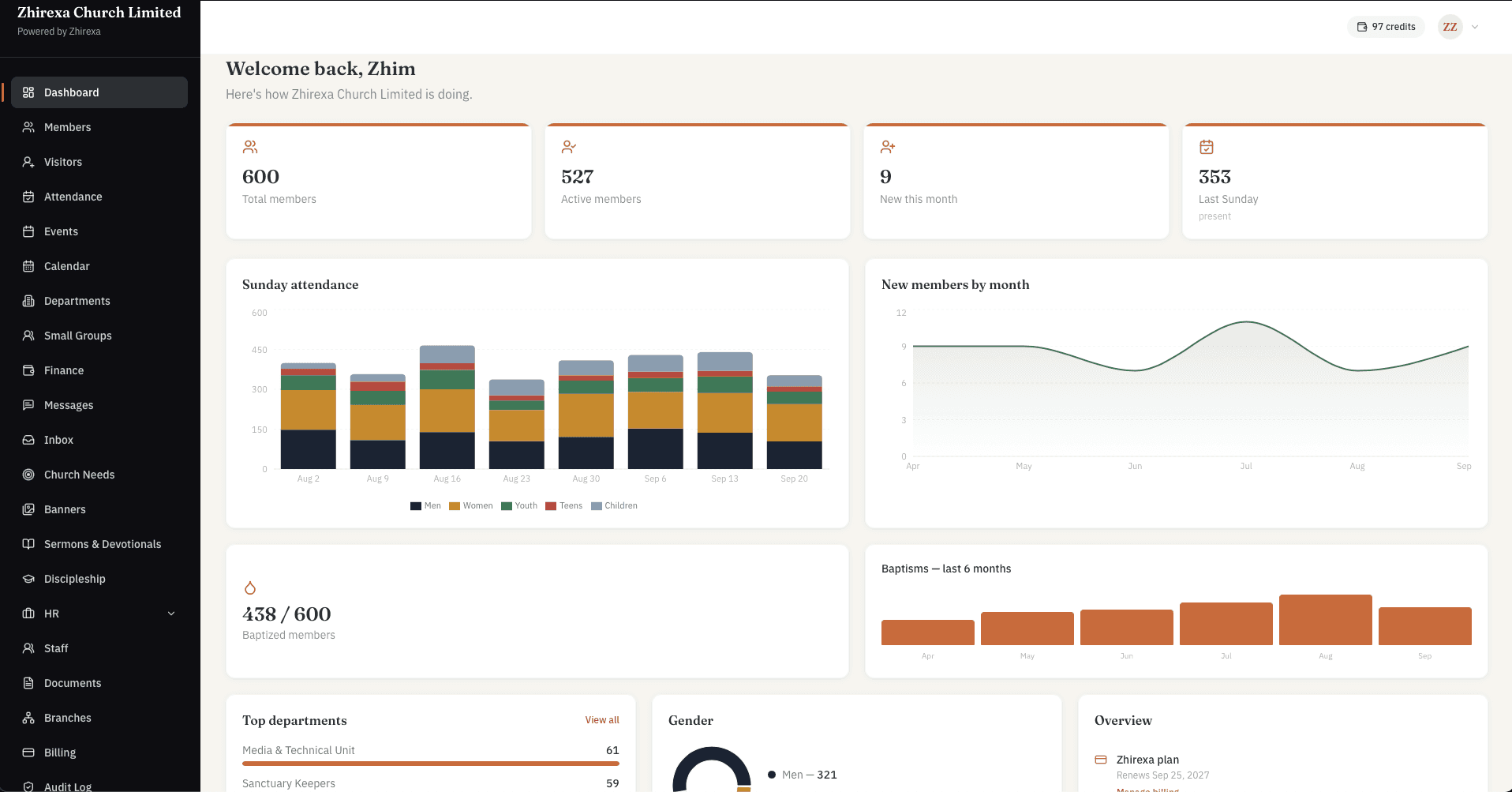Click the Active members 527 card
Viewport: 1512px width, 792px height.
(698, 181)
